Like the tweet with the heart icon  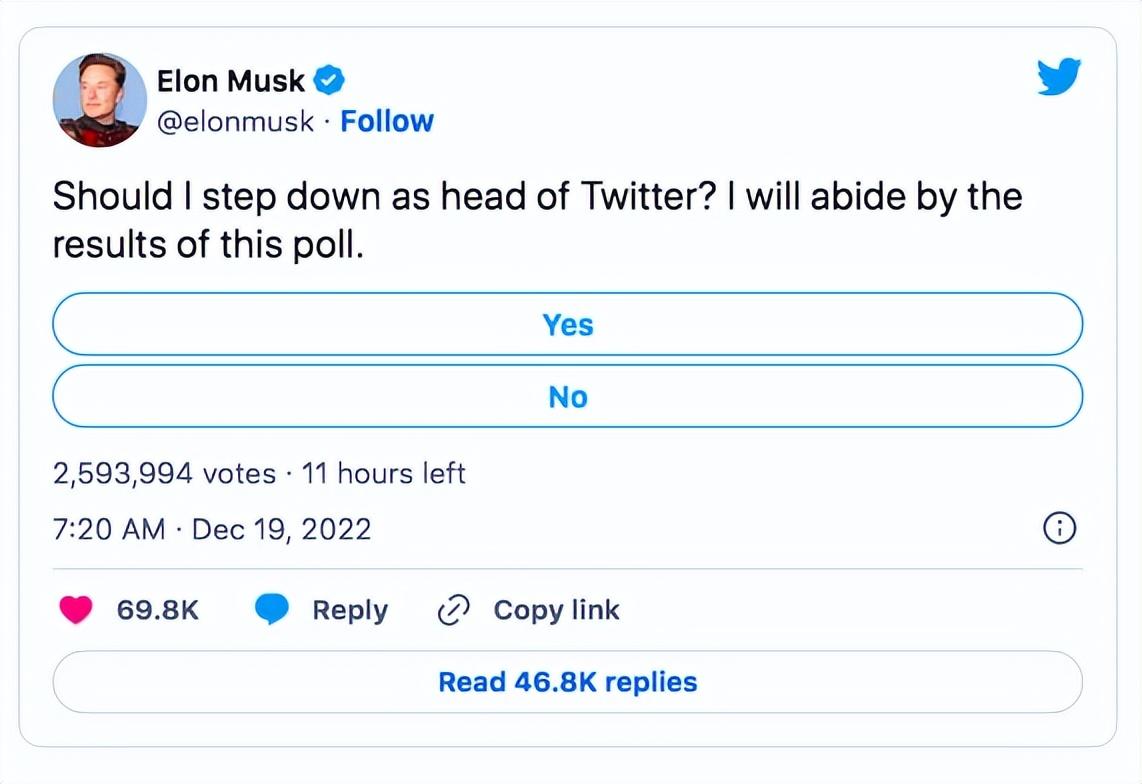tap(76, 610)
